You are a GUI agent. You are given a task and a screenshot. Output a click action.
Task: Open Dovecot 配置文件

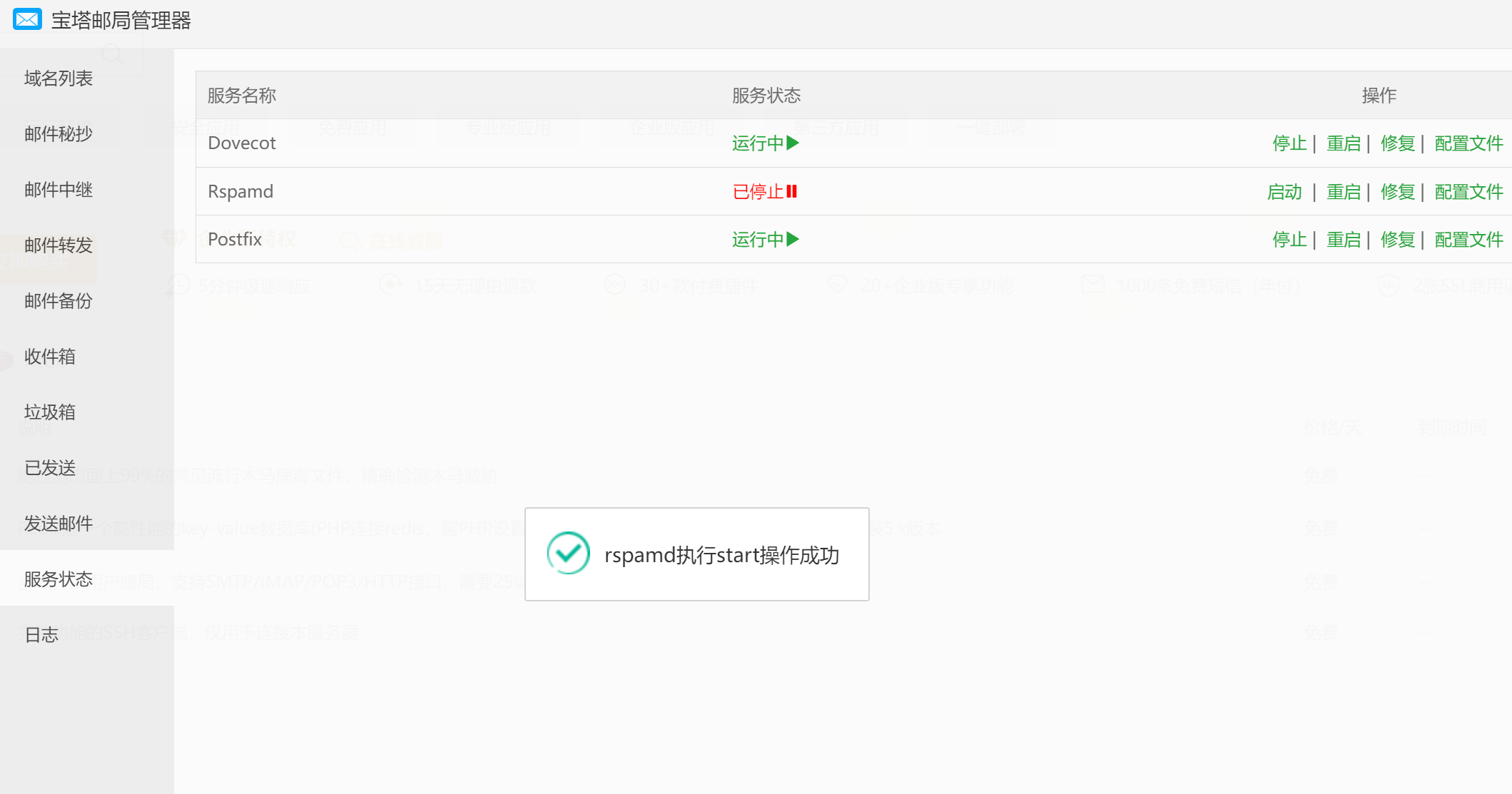(1469, 143)
